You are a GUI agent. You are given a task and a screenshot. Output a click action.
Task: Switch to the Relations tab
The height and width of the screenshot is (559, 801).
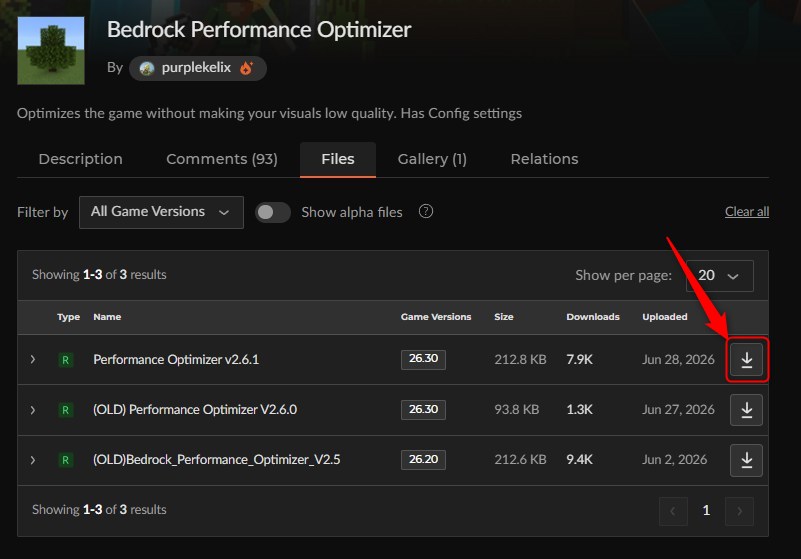point(545,159)
